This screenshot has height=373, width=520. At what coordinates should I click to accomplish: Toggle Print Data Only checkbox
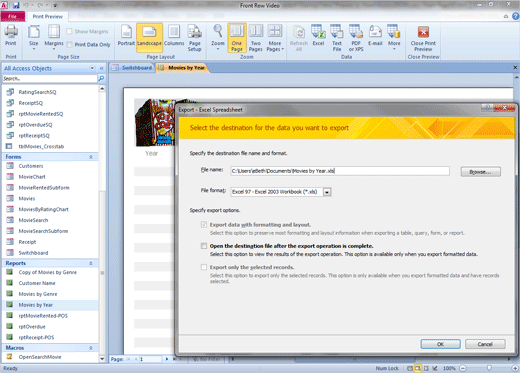(x=69, y=44)
